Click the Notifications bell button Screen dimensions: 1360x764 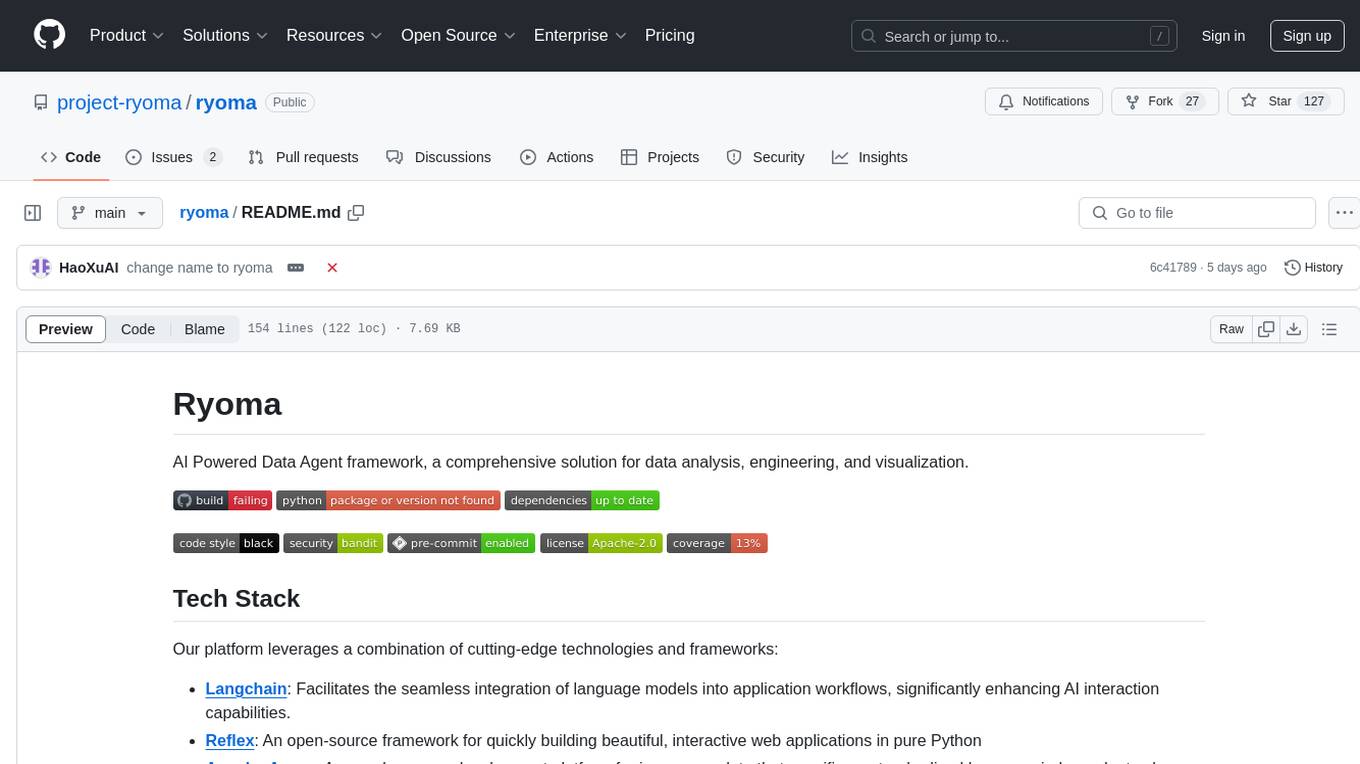coord(1044,101)
